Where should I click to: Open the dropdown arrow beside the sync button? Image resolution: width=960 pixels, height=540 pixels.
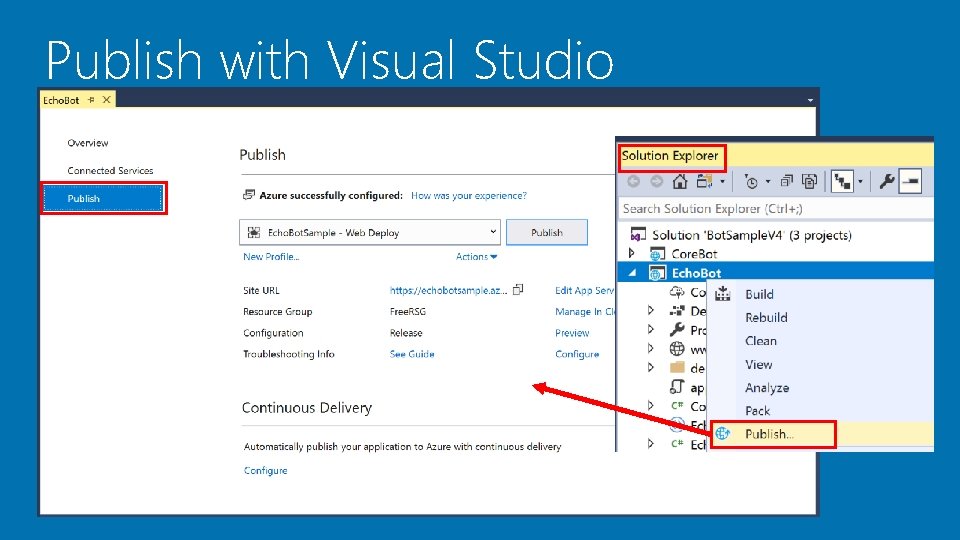click(x=860, y=182)
